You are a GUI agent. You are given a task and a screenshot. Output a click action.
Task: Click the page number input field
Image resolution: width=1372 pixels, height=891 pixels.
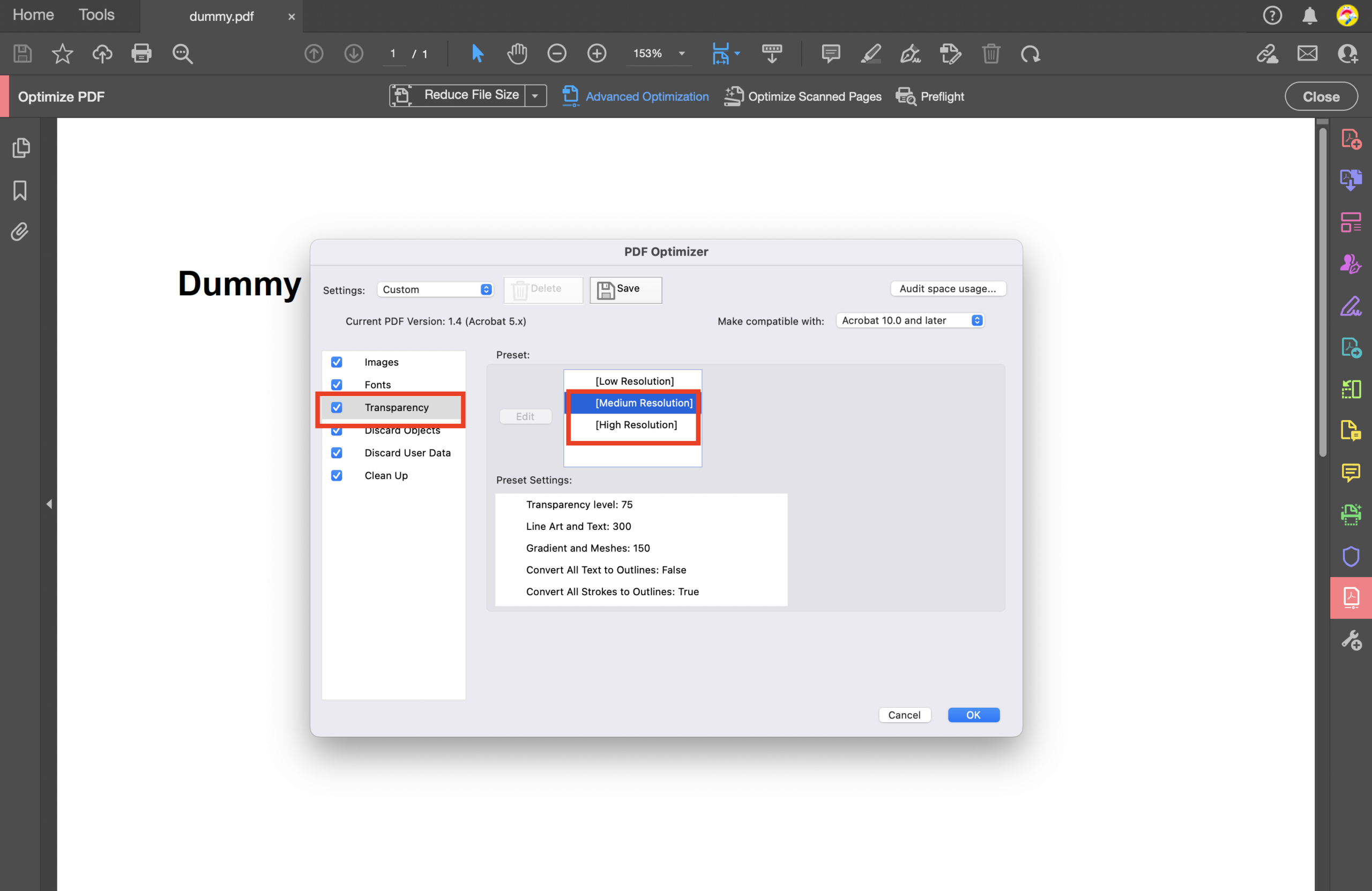coord(394,54)
